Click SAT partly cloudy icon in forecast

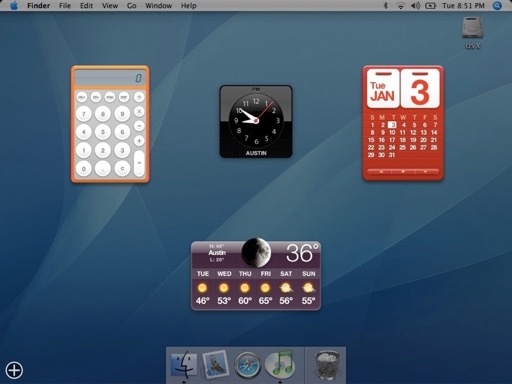[x=286, y=288]
